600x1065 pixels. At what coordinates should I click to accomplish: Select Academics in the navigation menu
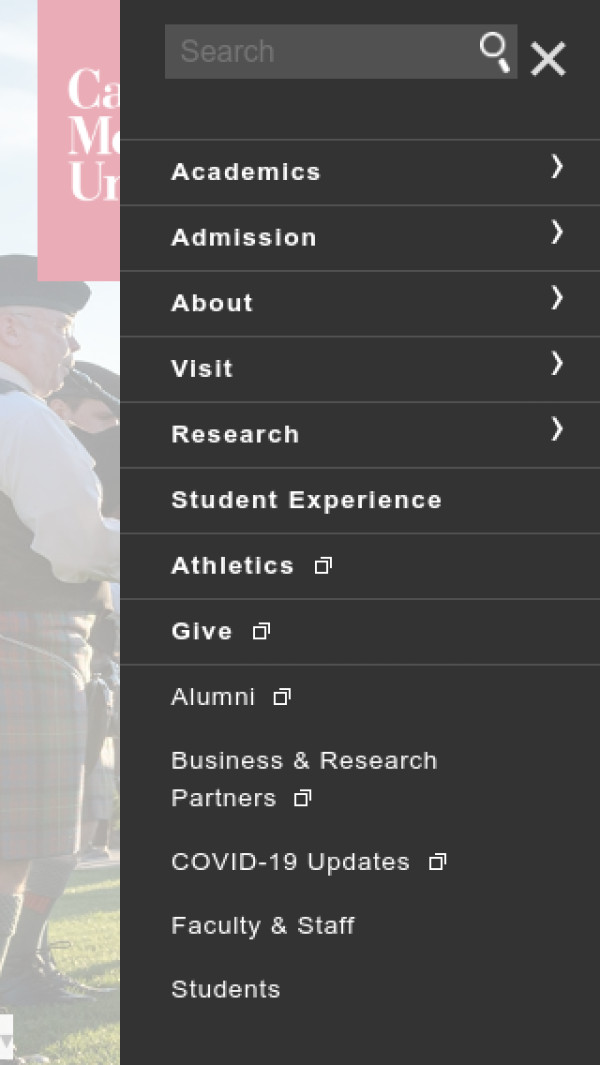[246, 172]
